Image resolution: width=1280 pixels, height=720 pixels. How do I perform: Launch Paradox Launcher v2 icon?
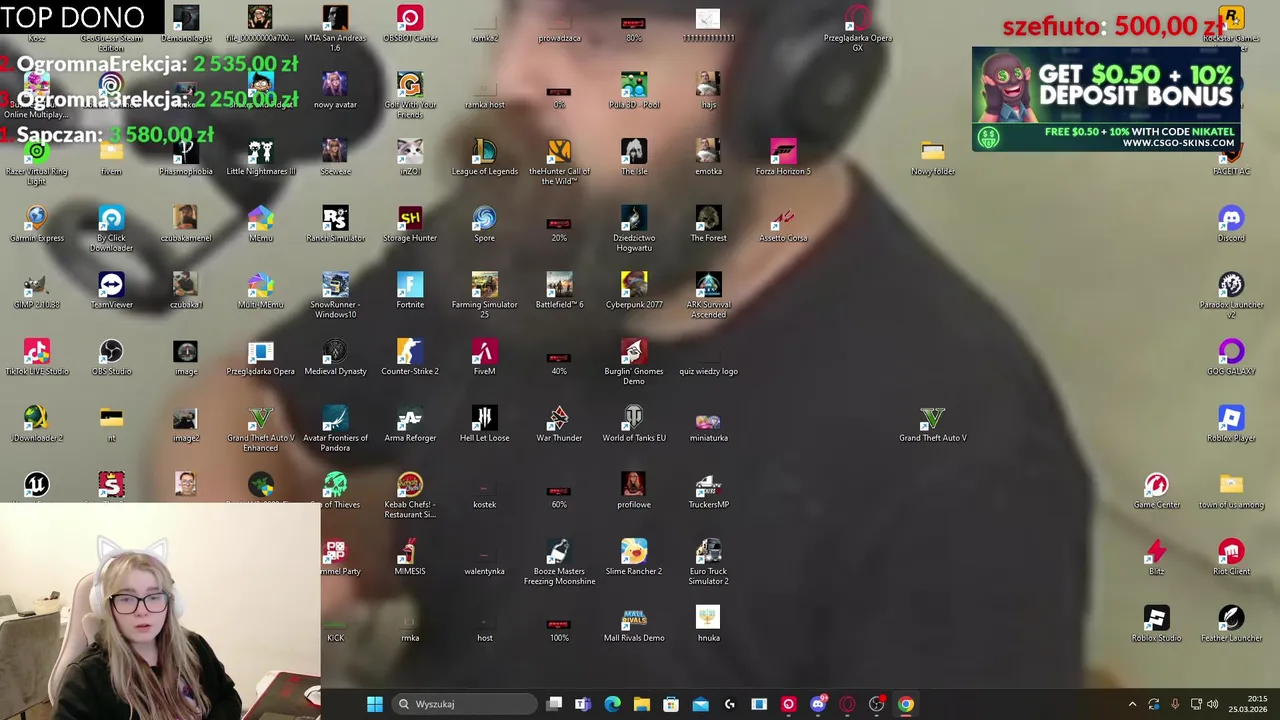[x=1231, y=295]
